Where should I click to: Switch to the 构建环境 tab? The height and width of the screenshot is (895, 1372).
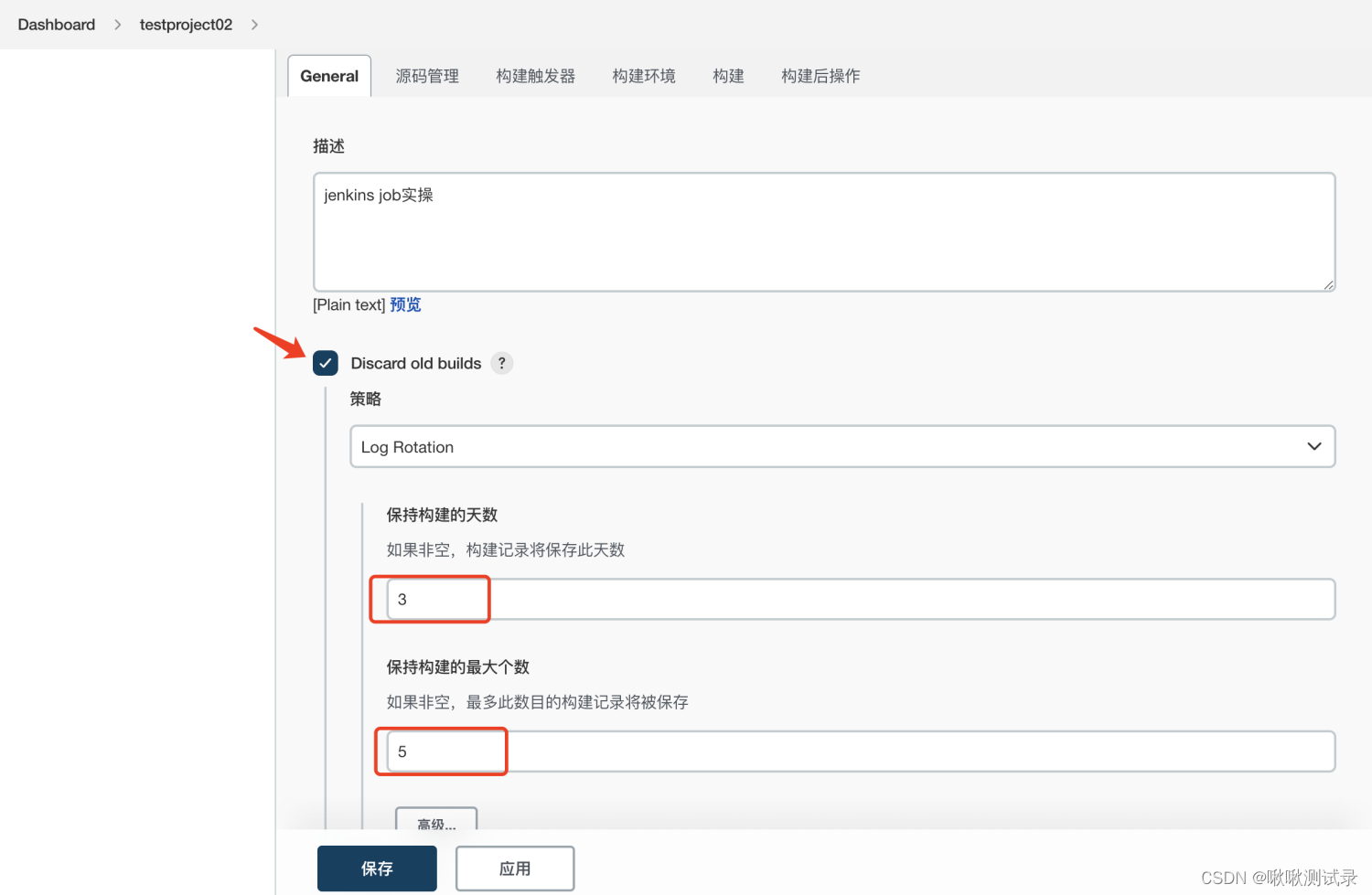(644, 76)
